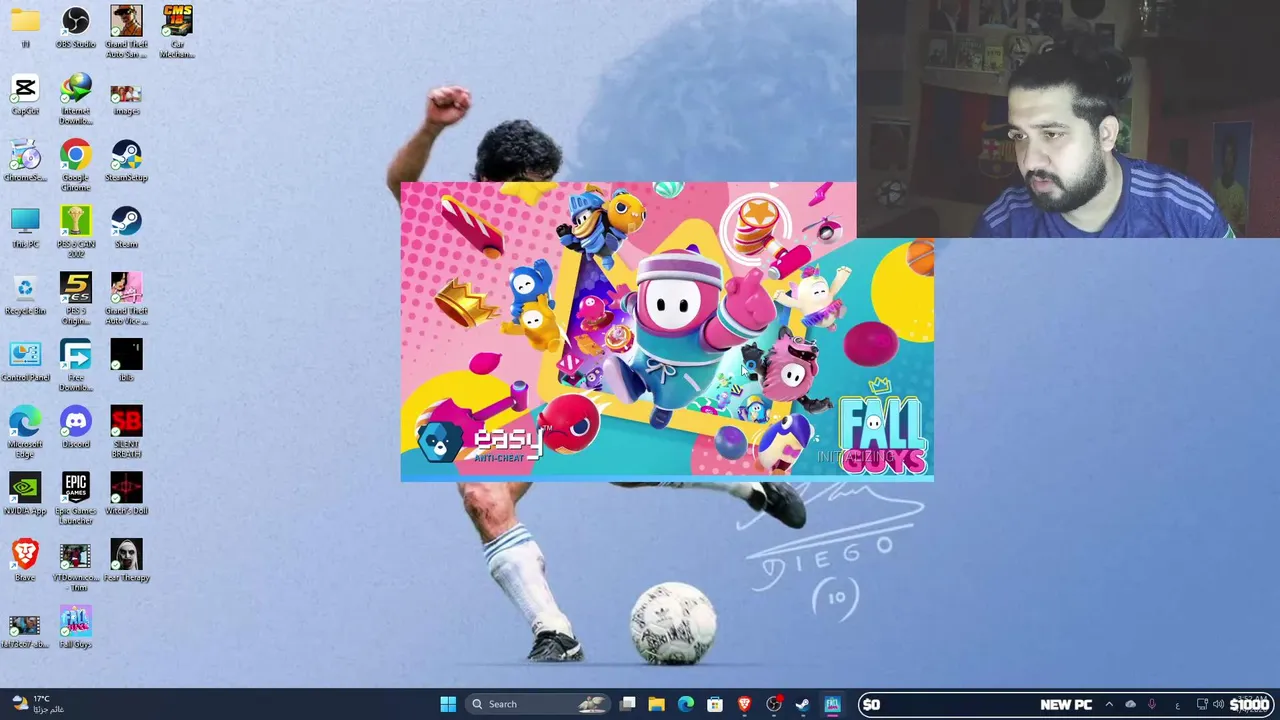This screenshot has height=720, width=1280.
Task: Open the Windows Start menu
Action: (x=448, y=704)
